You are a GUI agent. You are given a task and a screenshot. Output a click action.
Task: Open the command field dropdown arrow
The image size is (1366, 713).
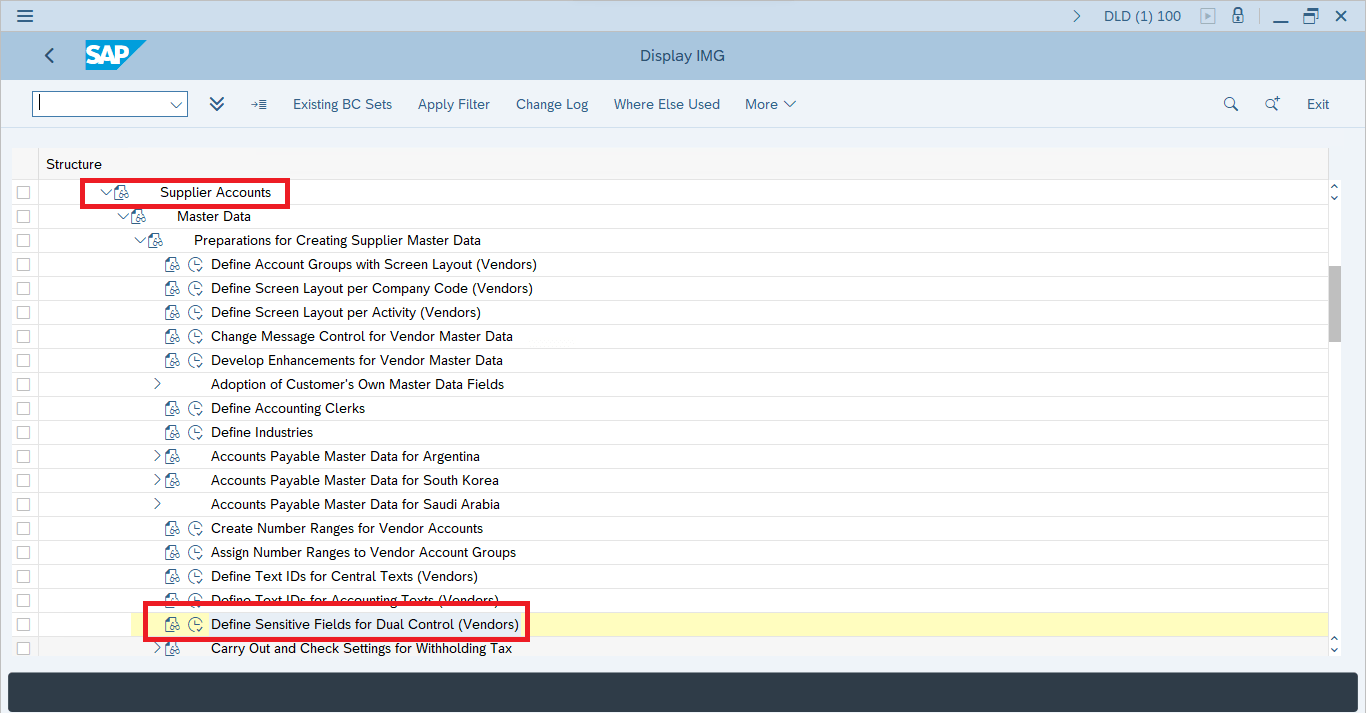176,104
